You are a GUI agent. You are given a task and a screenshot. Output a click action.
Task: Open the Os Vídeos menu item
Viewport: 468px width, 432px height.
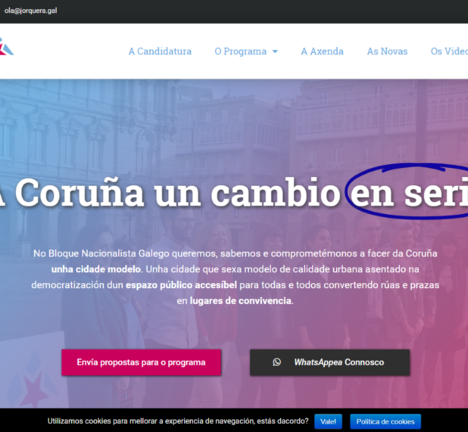pyautogui.click(x=449, y=51)
